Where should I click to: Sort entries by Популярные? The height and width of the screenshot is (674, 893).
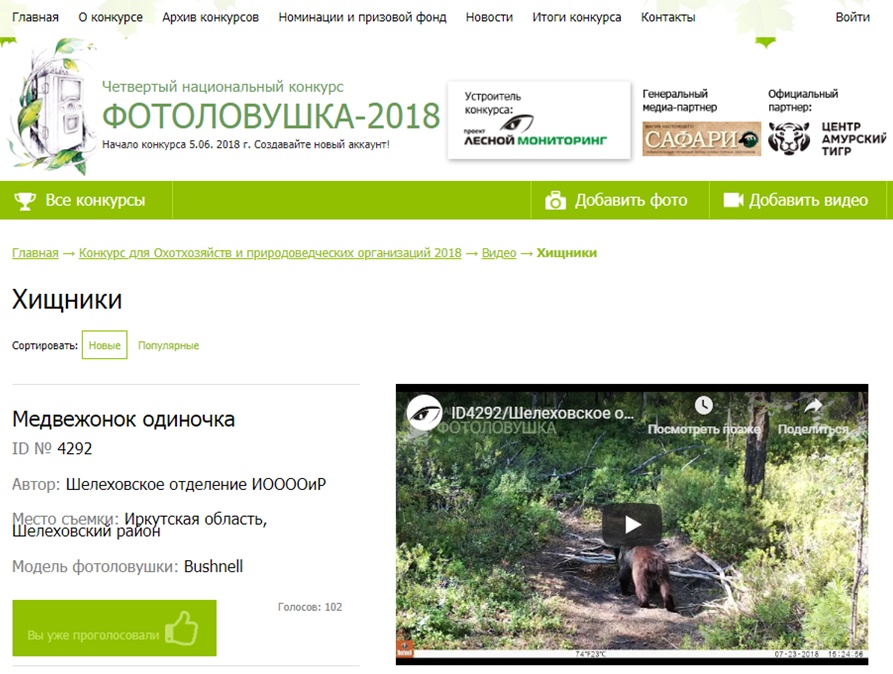pyautogui.click(x=169, y=345)
